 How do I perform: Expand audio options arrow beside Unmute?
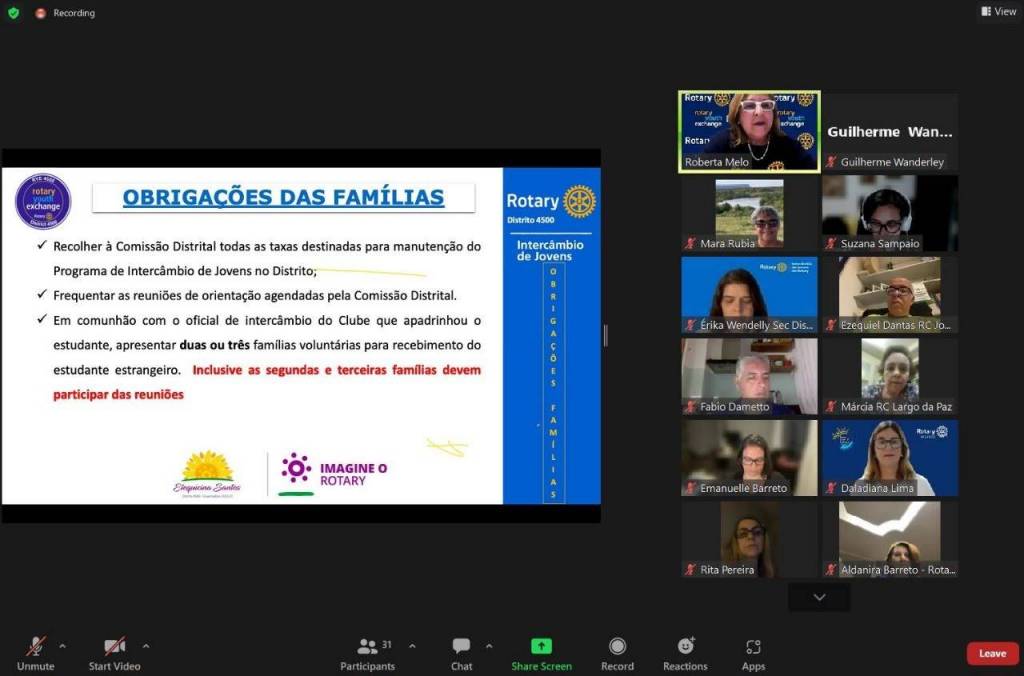(63, 646)
